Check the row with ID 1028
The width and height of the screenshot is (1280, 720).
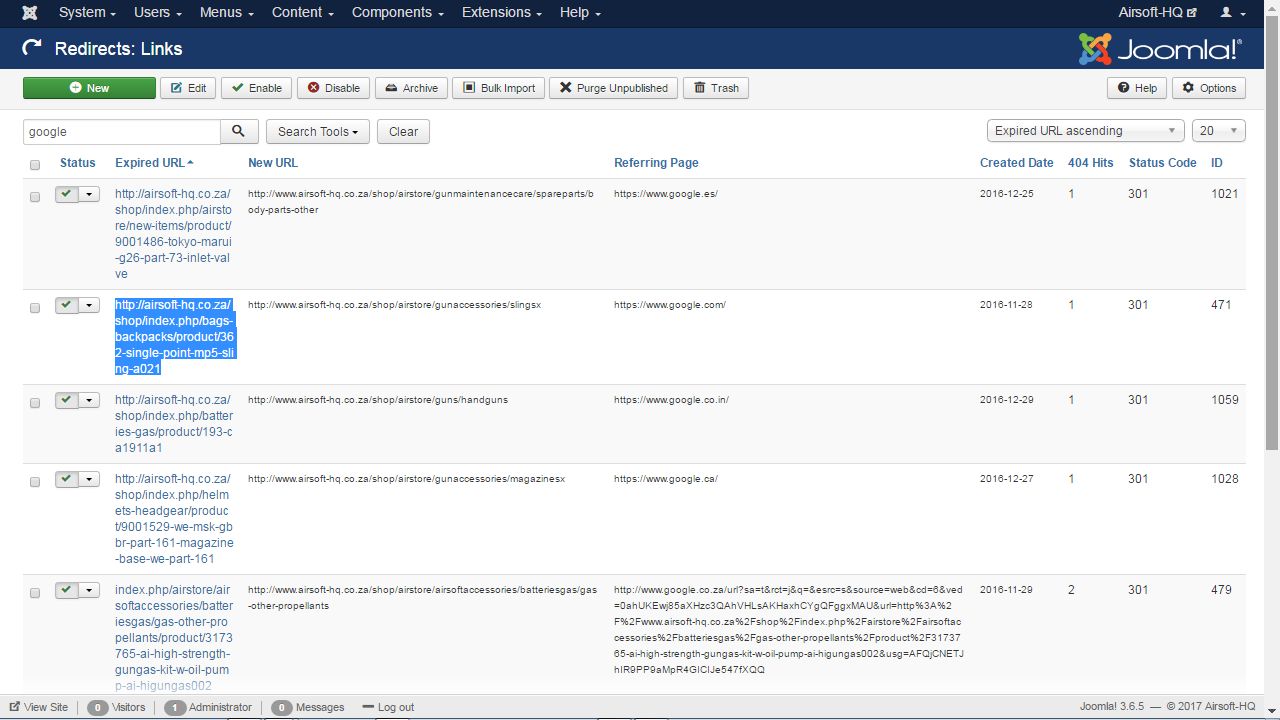click(35, 482)
